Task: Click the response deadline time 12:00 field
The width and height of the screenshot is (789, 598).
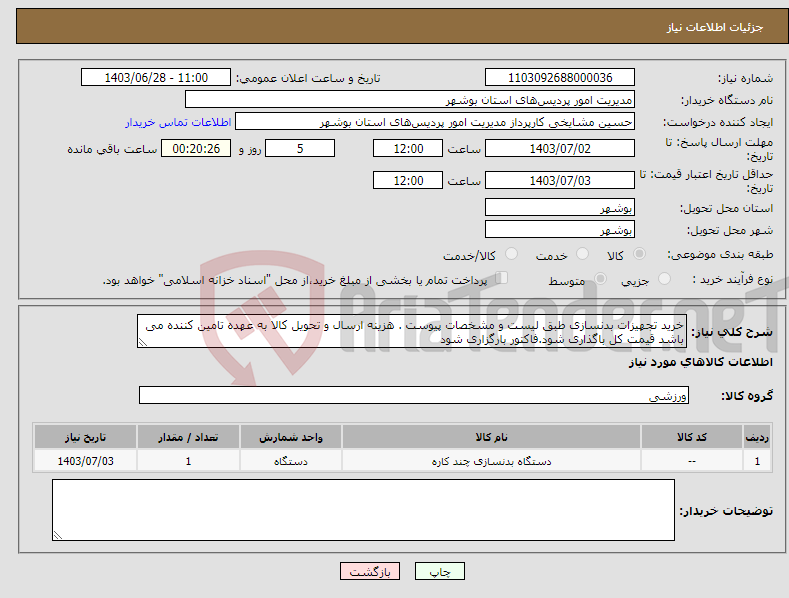Action: (x=408, y=148)
